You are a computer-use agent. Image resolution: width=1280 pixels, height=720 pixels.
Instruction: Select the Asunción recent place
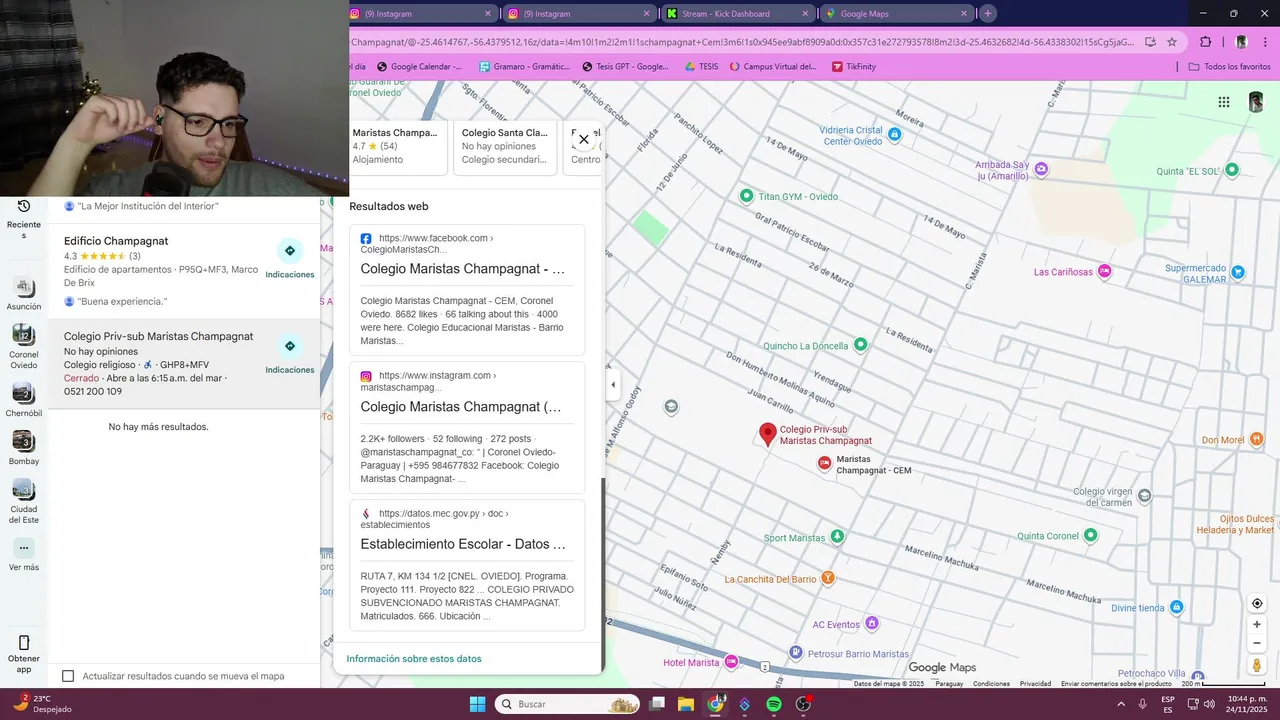pos(24,295)
